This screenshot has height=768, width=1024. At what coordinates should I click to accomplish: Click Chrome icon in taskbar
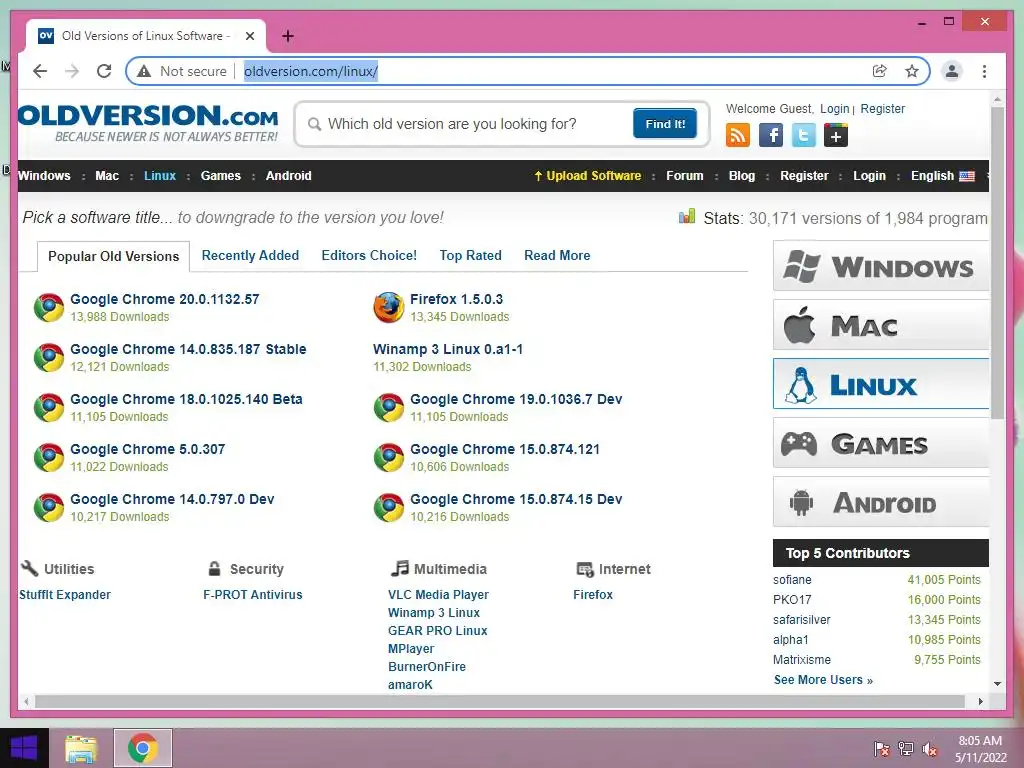point(143,748)
